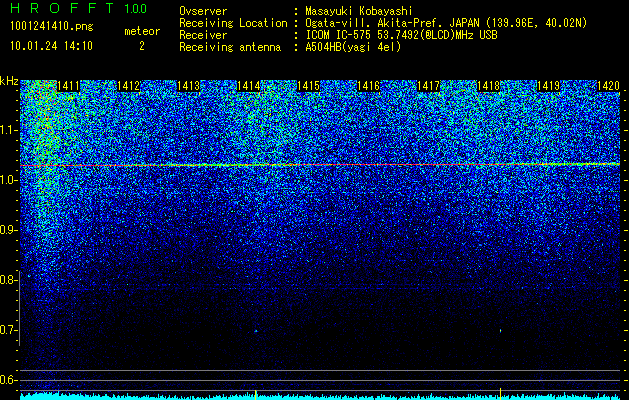Click the 1.1 kHz axis label
The width and height of the screenshot is (629, 400).
tap(9, 130)
